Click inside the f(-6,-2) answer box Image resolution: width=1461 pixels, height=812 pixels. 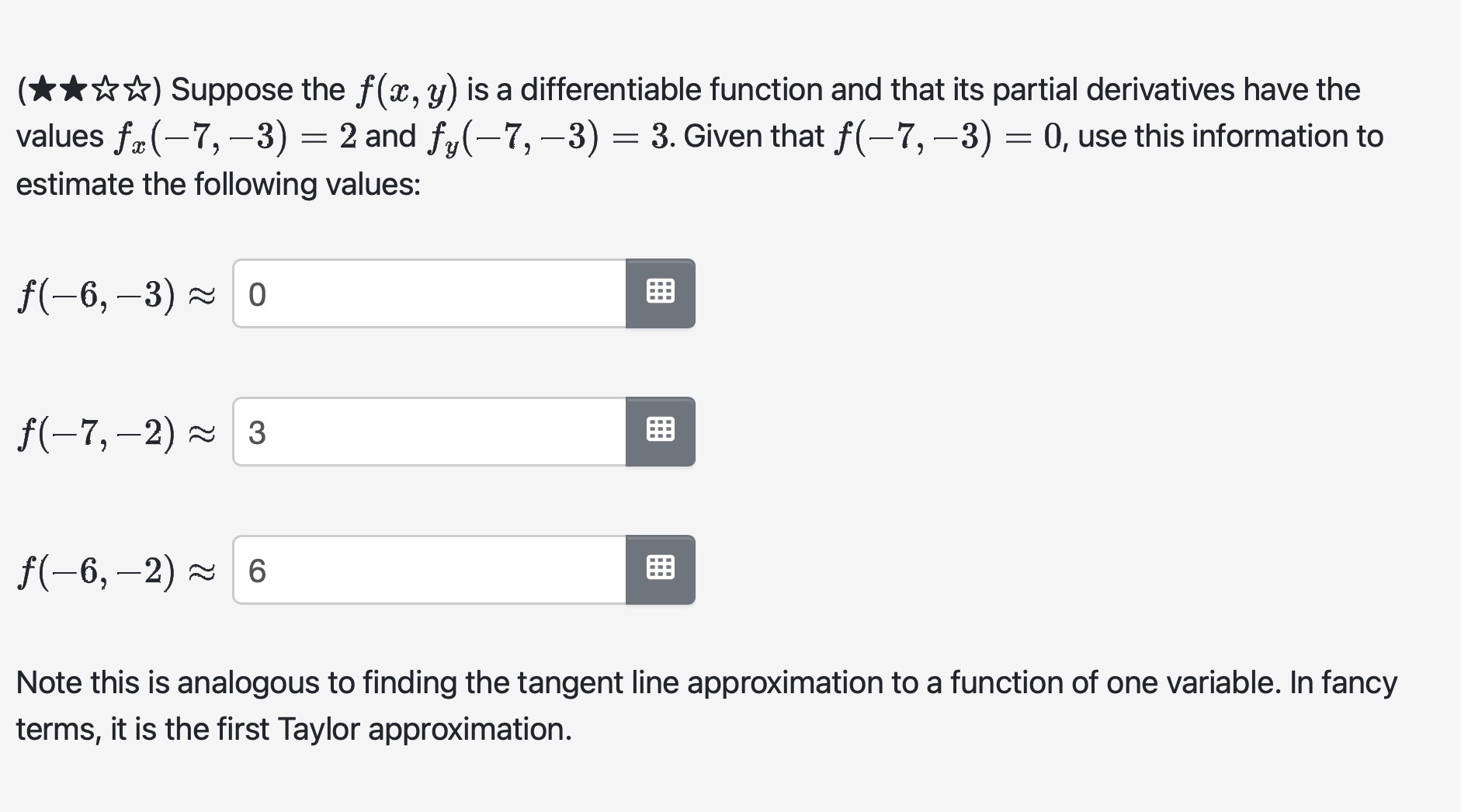click(427, 570)
